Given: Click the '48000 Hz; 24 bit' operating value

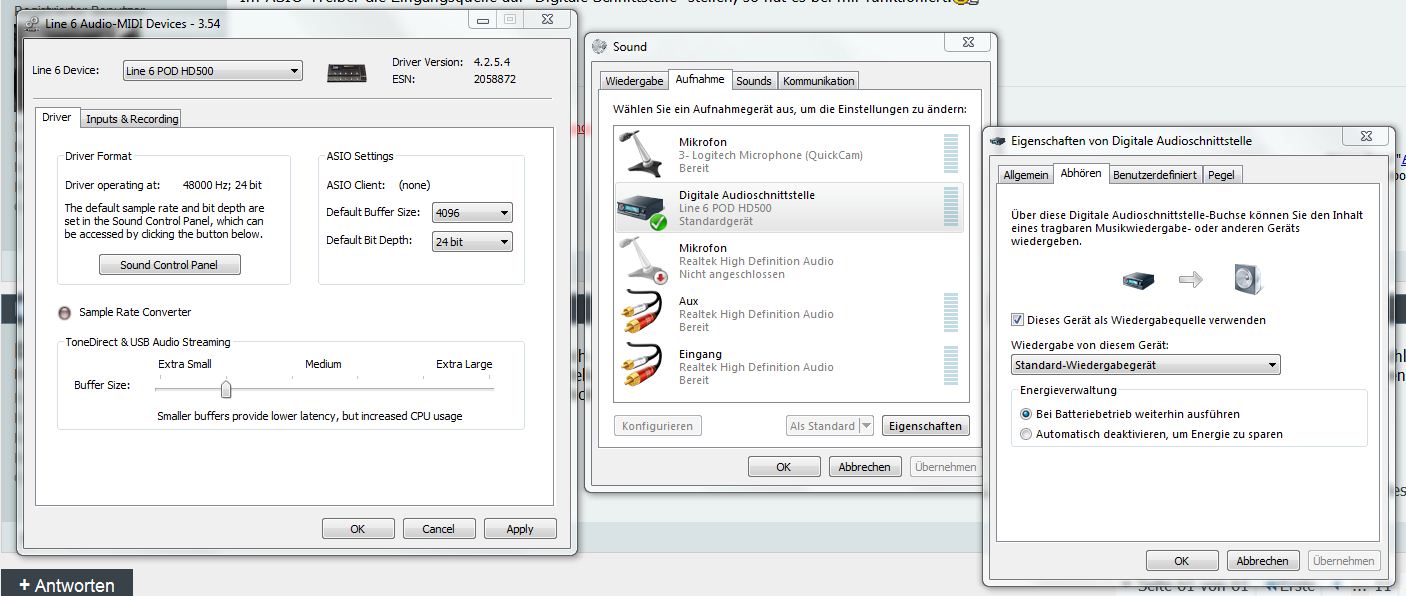Looking at the screenshot, I should 222,185.
